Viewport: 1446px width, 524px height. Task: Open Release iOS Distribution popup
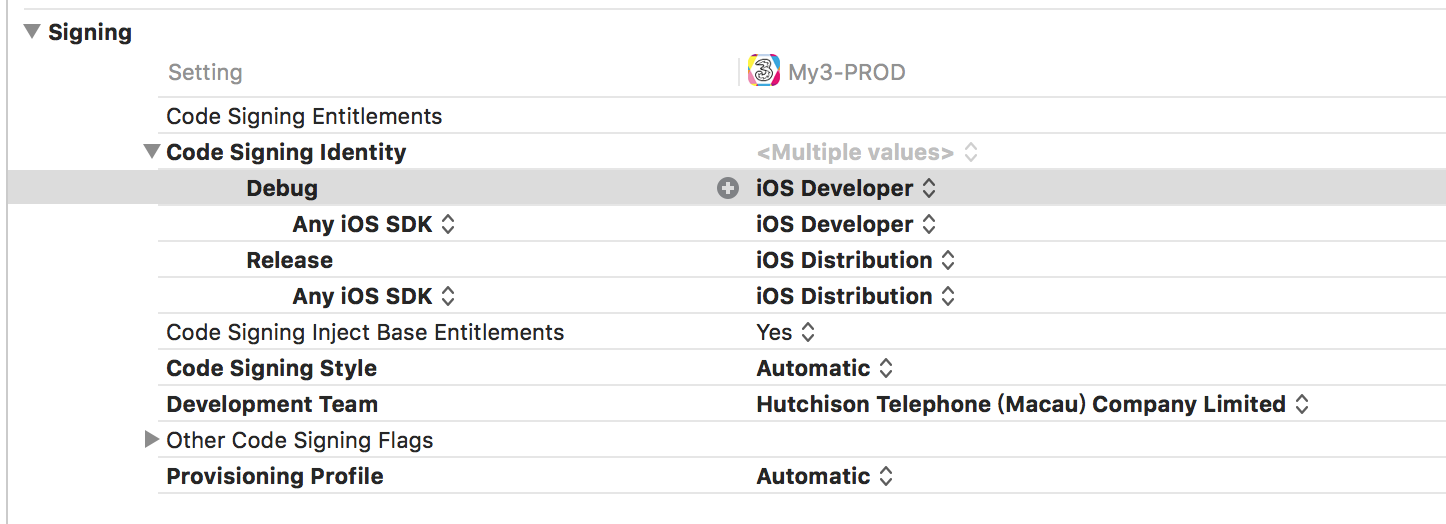[x=856, y=260]
